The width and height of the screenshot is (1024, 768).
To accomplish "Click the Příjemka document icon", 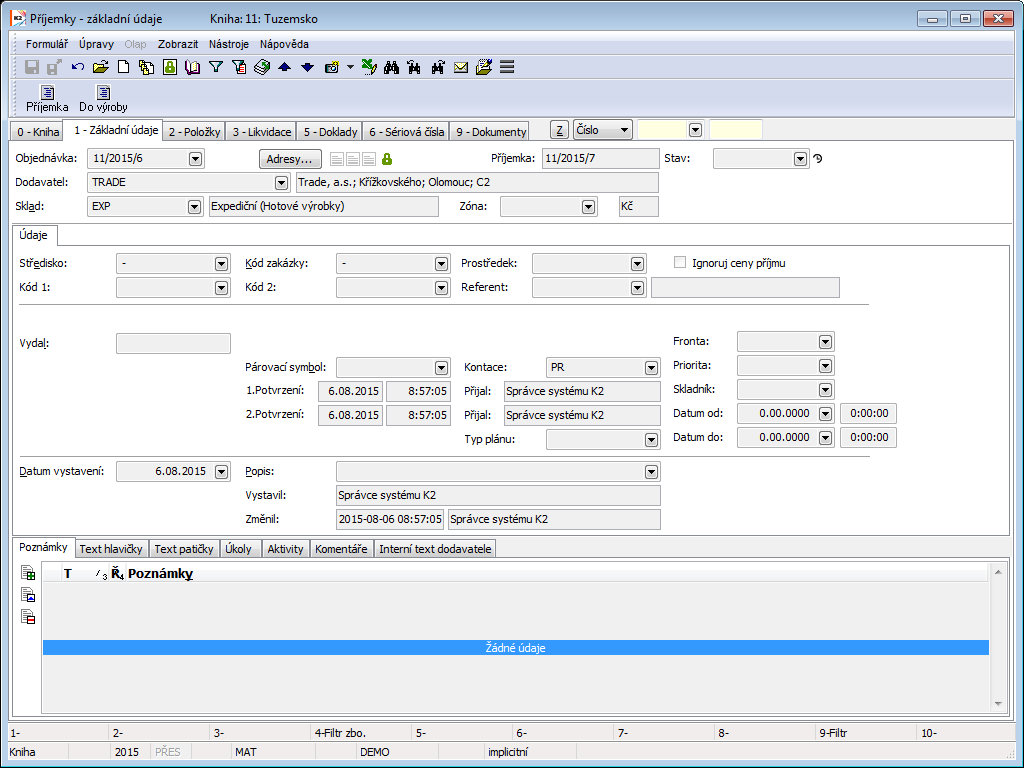I will click(x=47, y=93).
